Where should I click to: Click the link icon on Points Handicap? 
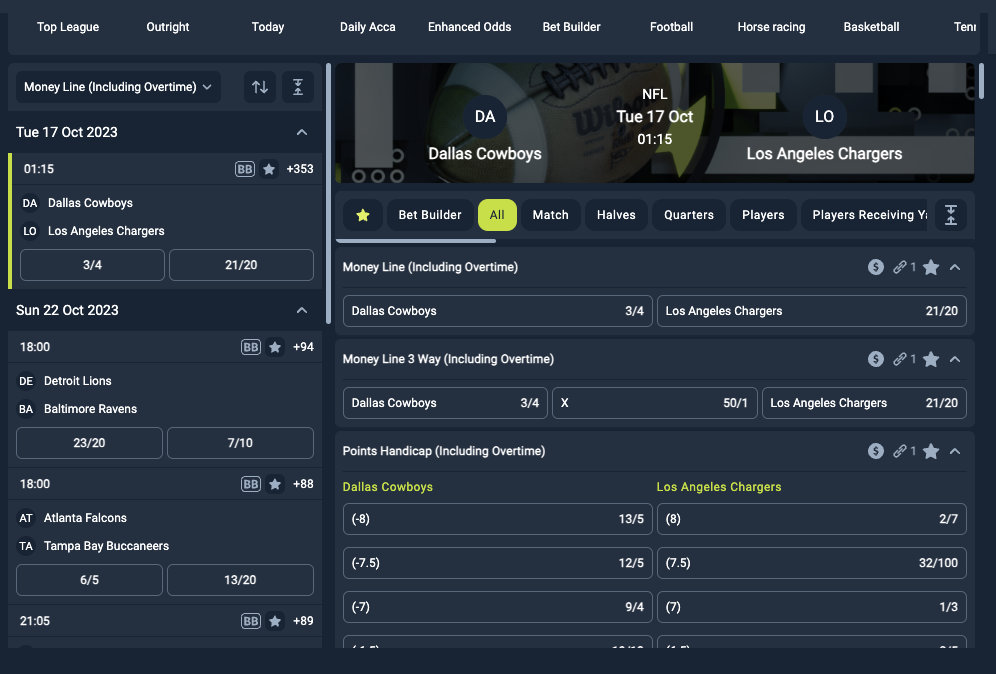[x=899, y=451]
